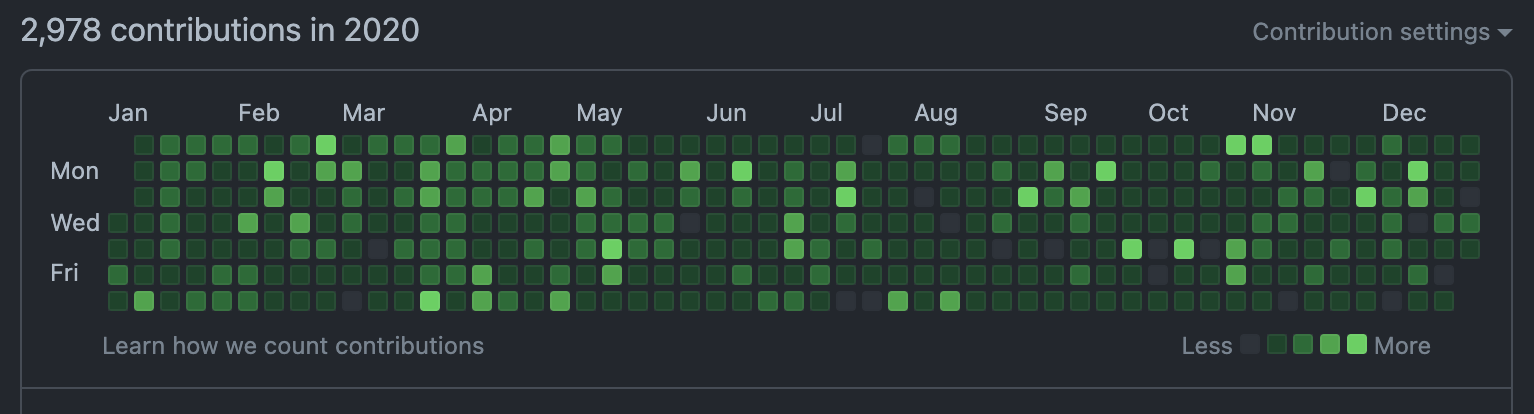Viewport: 1534px width, 414px height.
Task: Click the Mar month label
Action: pos(363,113)
